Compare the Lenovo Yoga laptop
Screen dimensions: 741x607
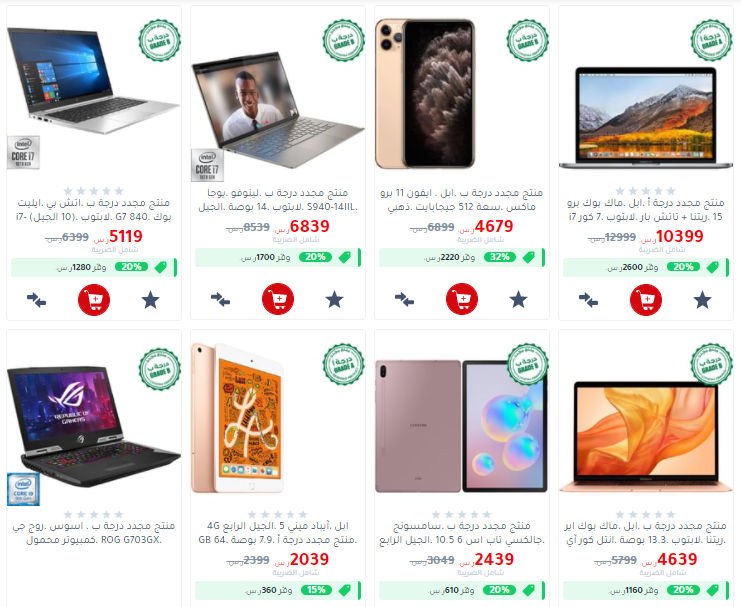[x=220, y=299]
